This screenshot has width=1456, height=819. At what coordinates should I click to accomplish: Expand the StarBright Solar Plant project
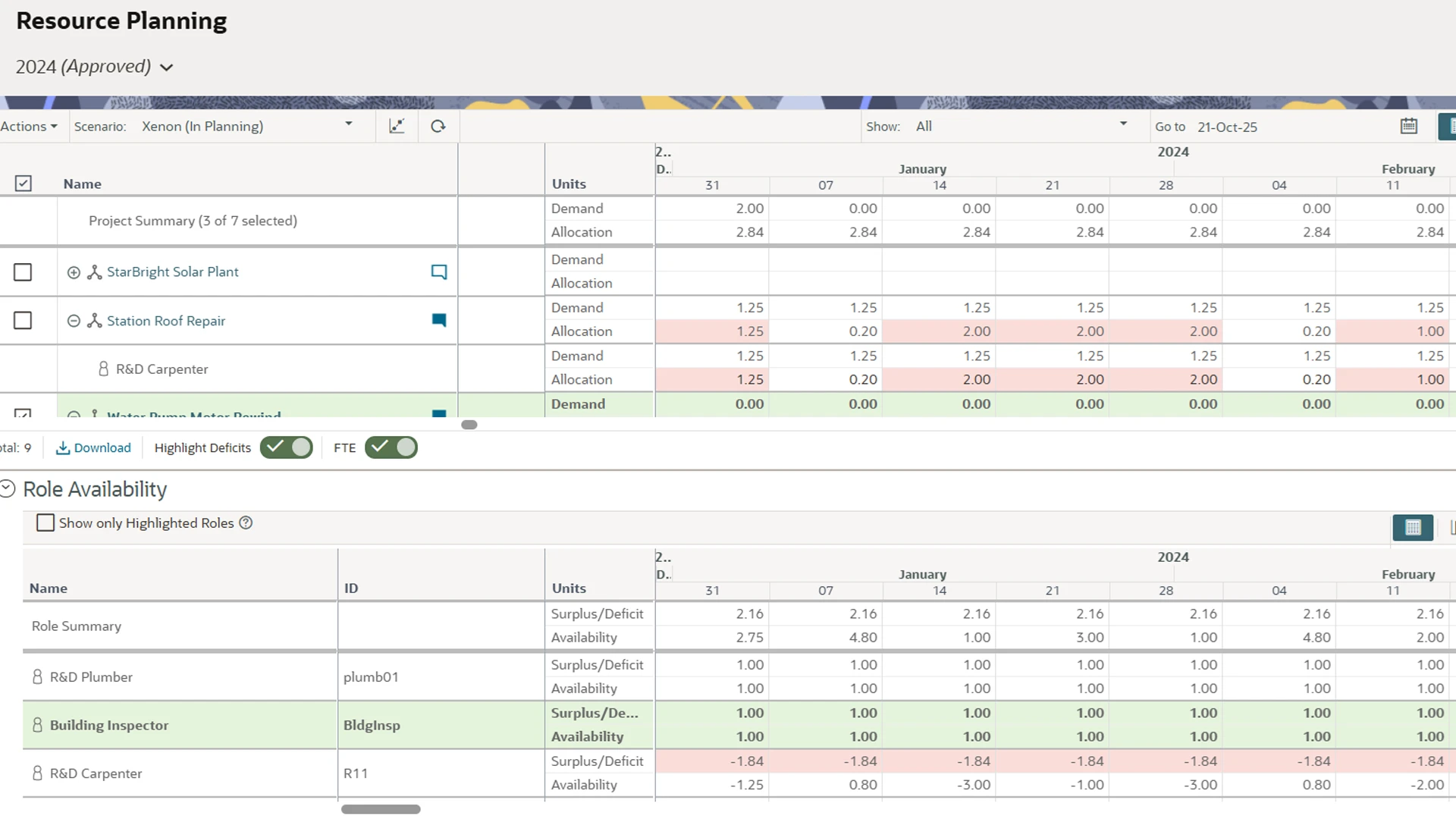[74, 271]
